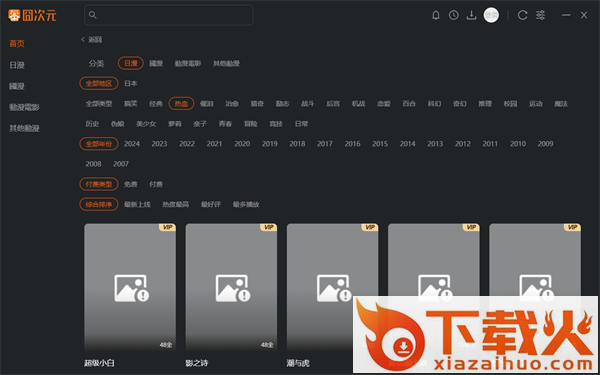Open the downloads icon

click(471, 15)
